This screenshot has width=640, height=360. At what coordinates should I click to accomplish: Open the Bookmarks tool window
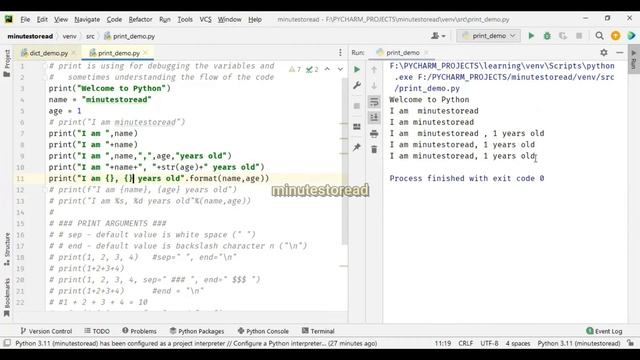pos(7,297)
